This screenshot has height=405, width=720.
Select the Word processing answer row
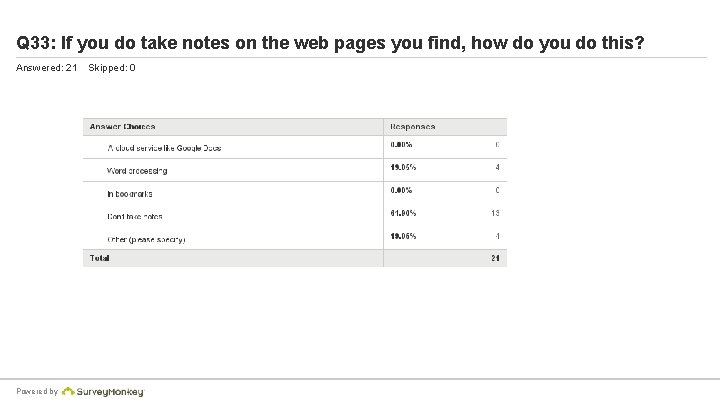click(x=137, y=171)
